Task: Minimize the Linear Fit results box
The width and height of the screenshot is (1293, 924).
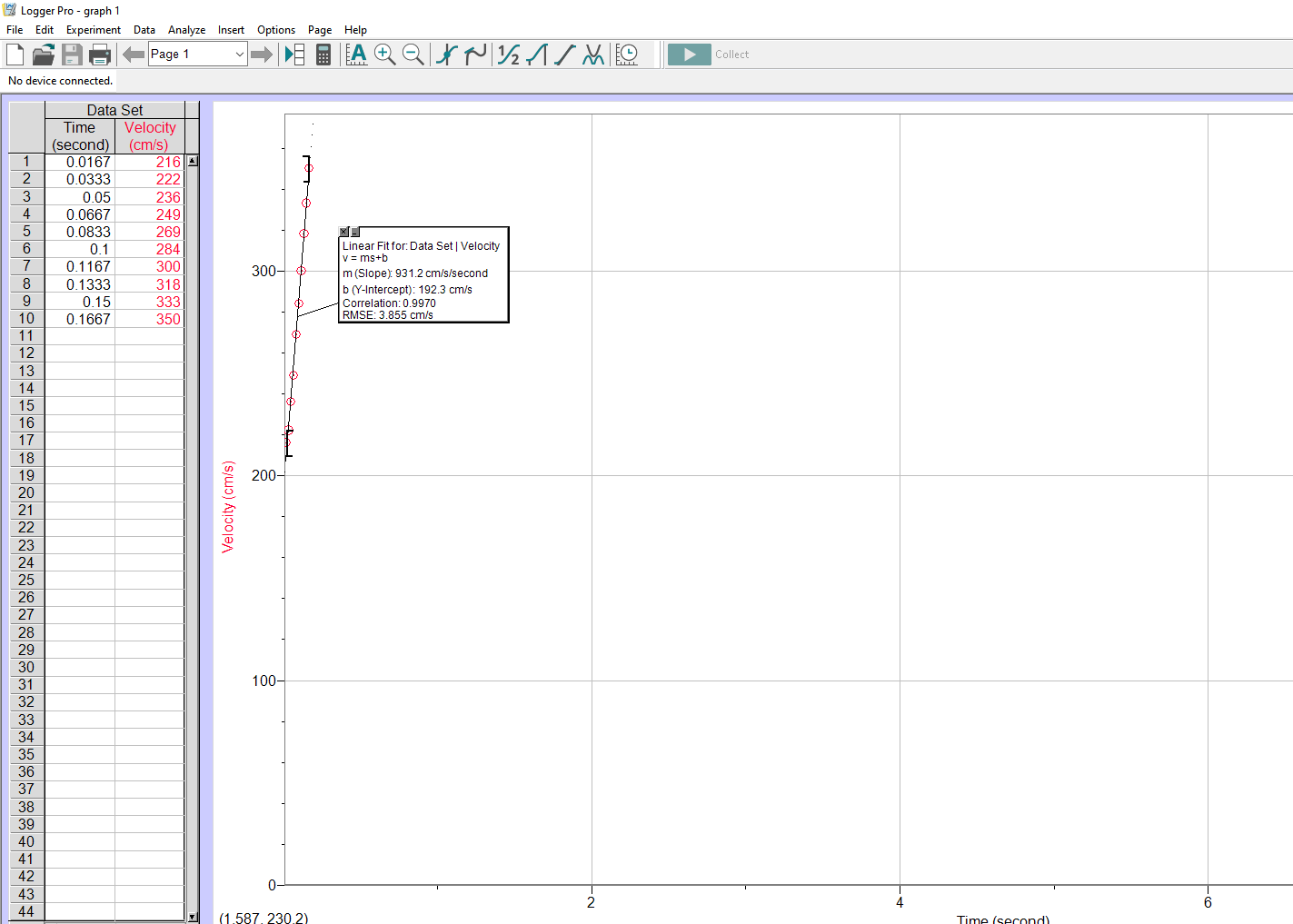Action: click(356, 233)
